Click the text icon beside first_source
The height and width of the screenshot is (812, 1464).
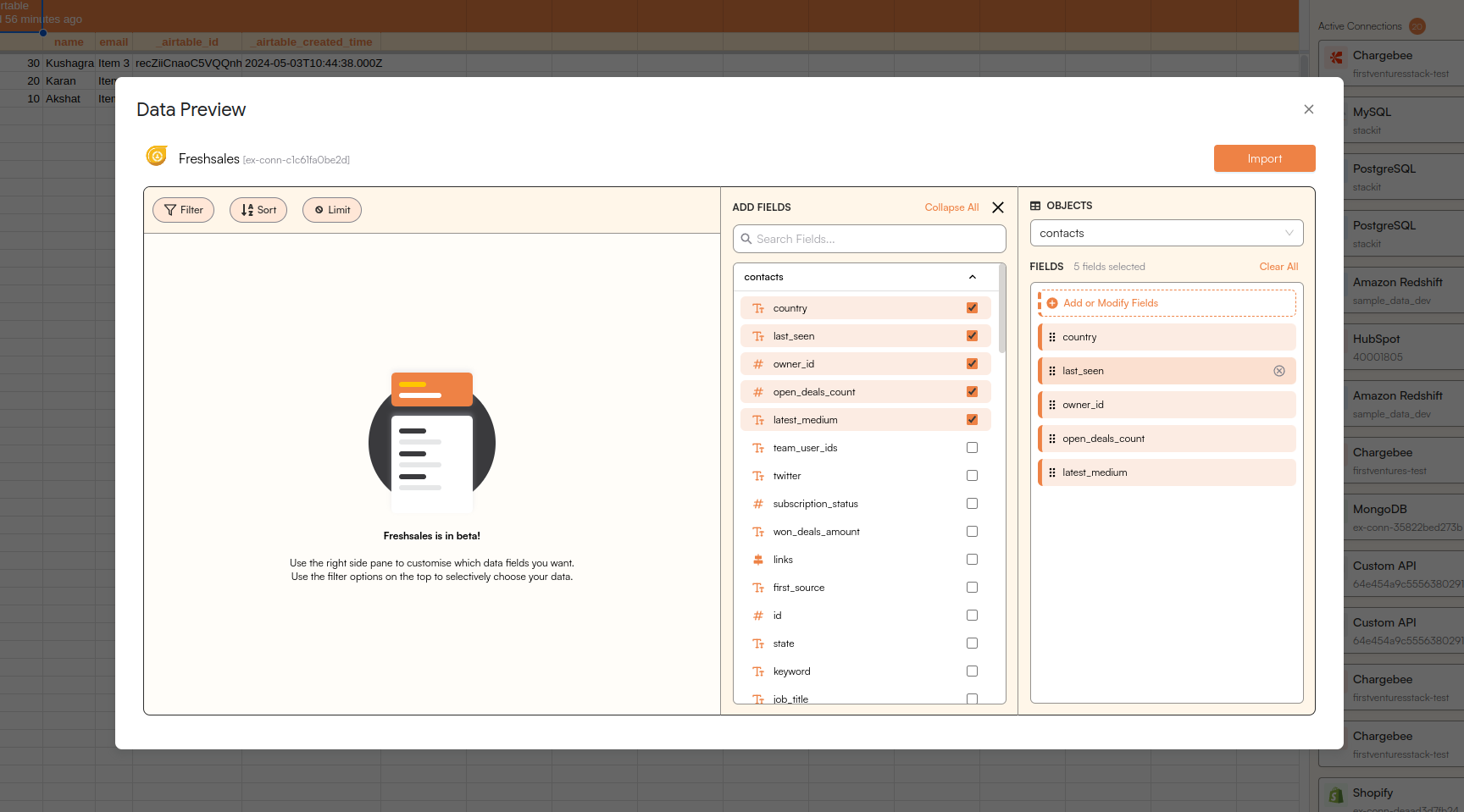(758, 588)
